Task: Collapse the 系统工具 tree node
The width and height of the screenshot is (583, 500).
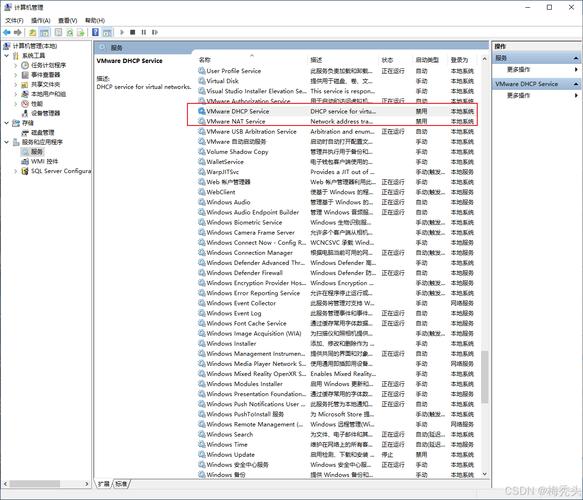Action: [x=7, y=55]
